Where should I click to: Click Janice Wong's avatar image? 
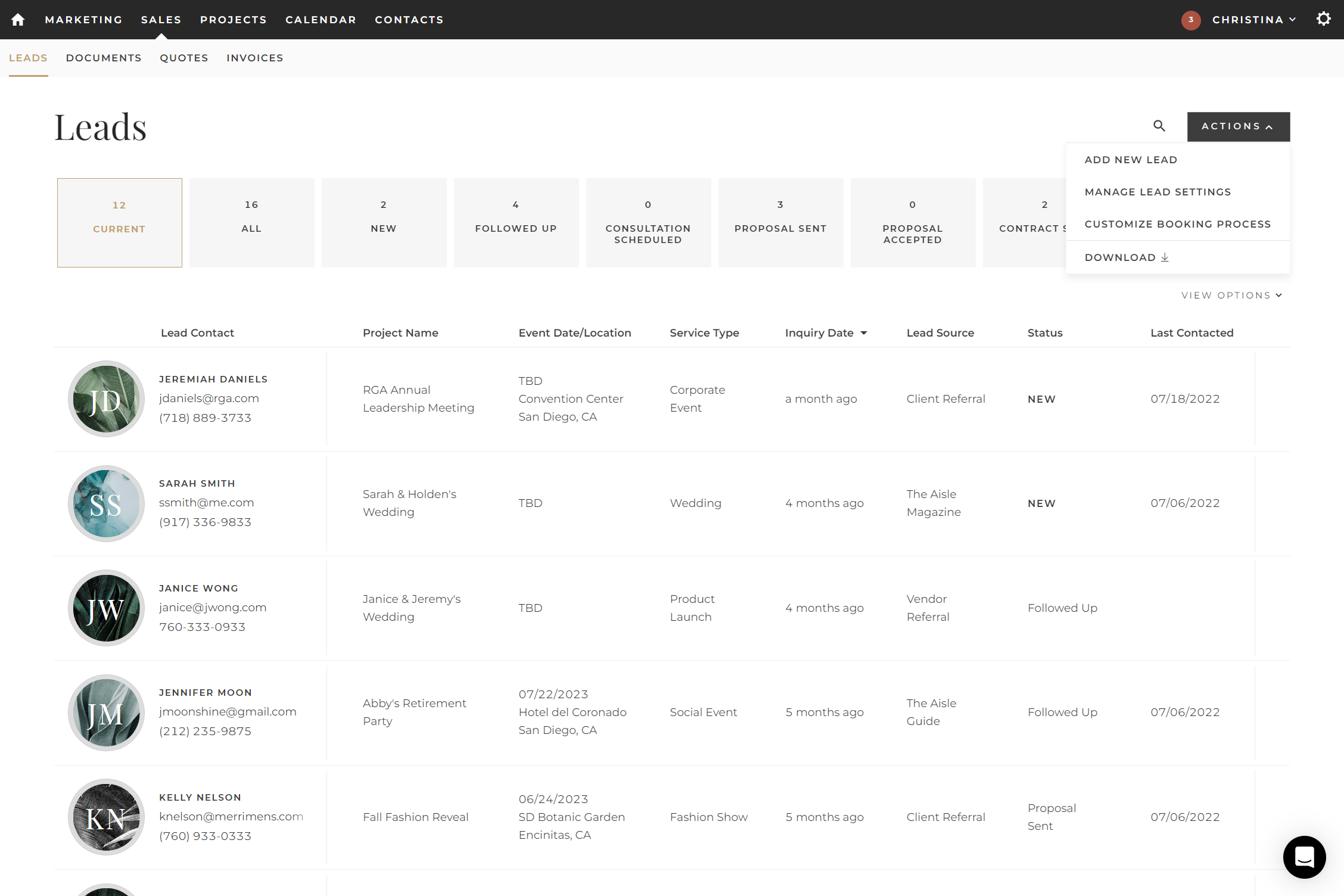[x=106, y=608]
